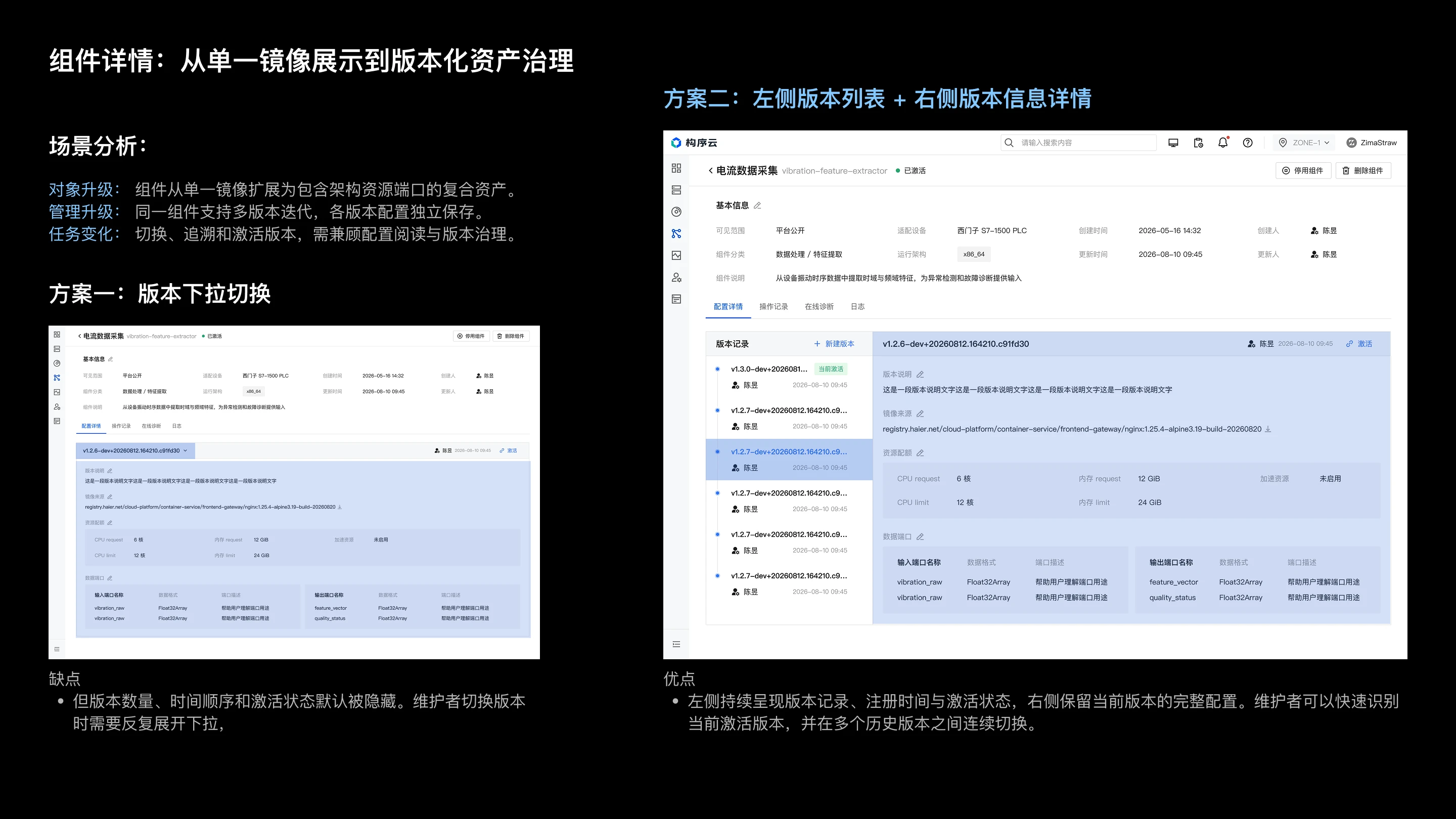Open the ZONE-1 zone dropdown
The height and width of the screenshot is (819, 1456).
pyautogui.click(x=1304, y=143)
